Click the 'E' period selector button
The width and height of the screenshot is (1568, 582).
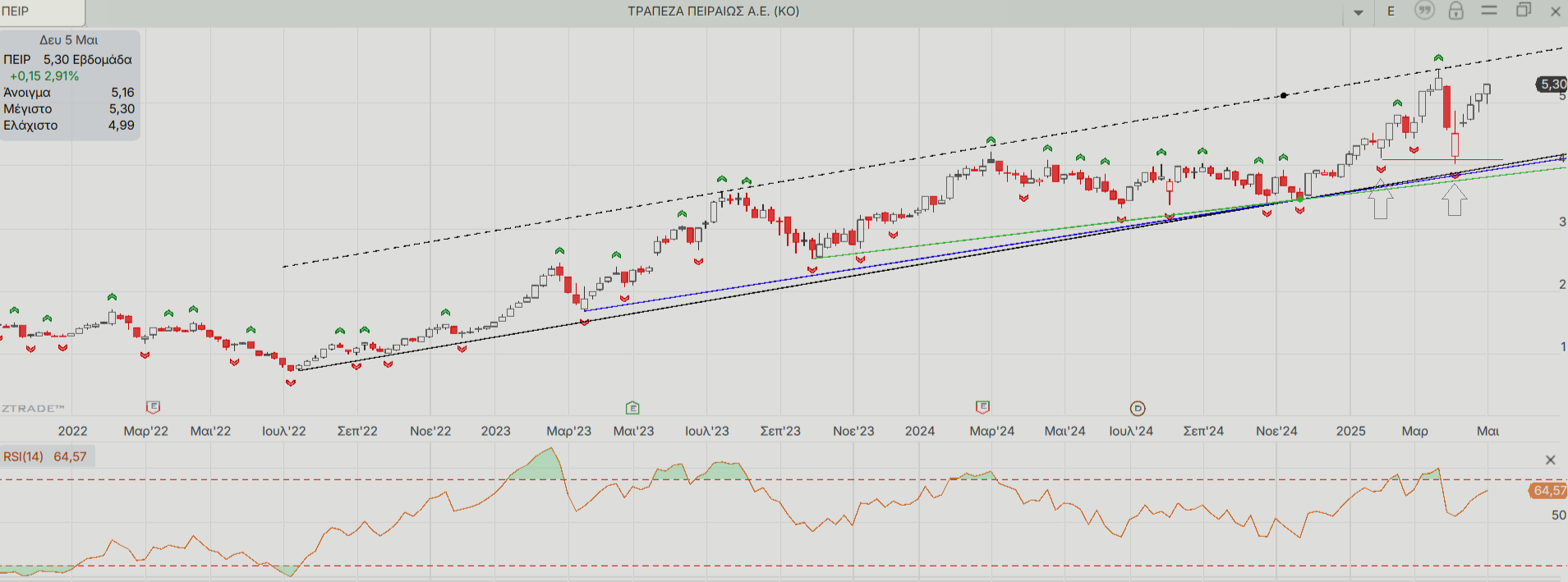[1391, 11]
